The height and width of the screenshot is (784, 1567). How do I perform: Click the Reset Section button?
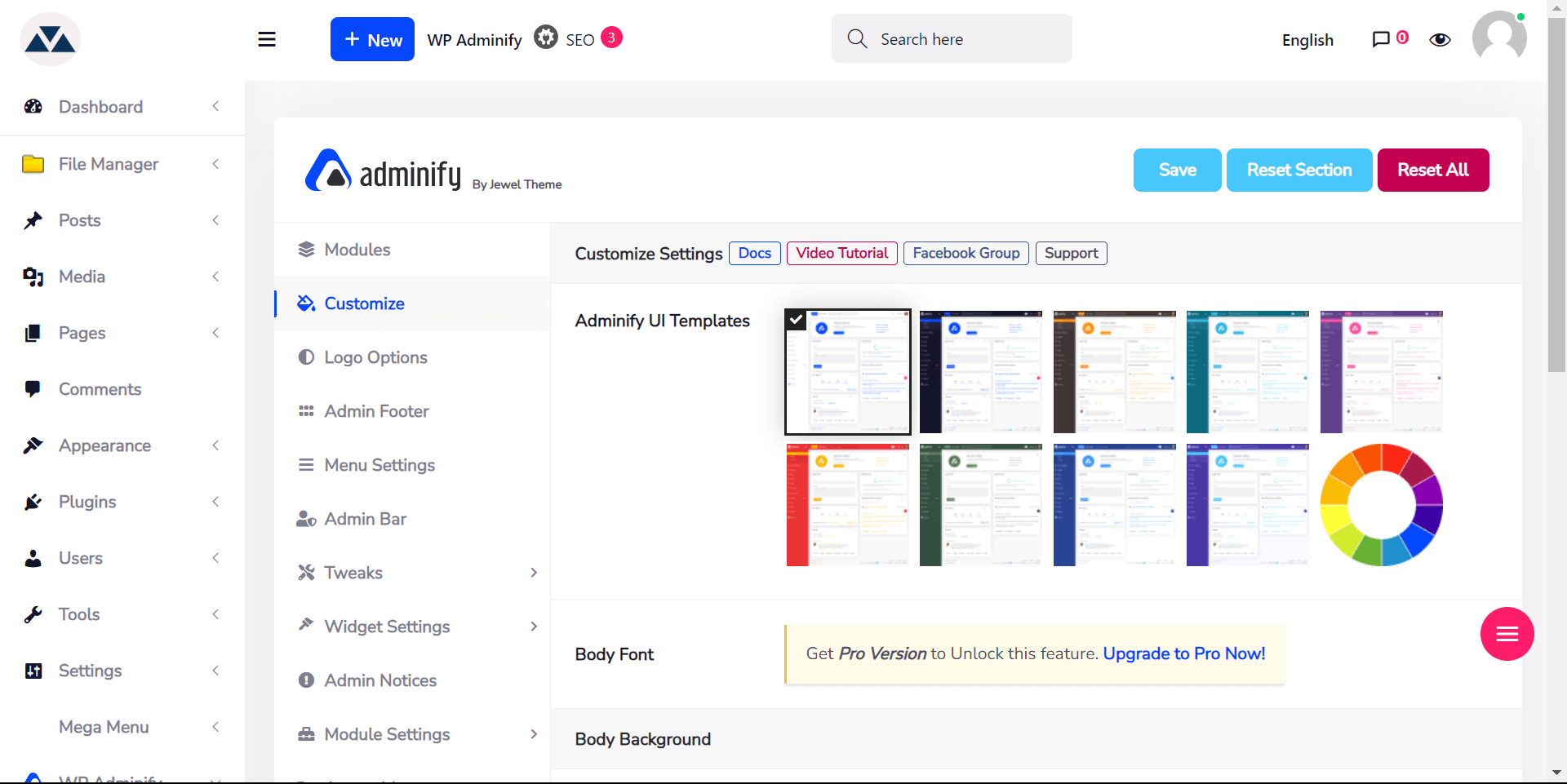pyautogui.click(x=1299, y=170)
